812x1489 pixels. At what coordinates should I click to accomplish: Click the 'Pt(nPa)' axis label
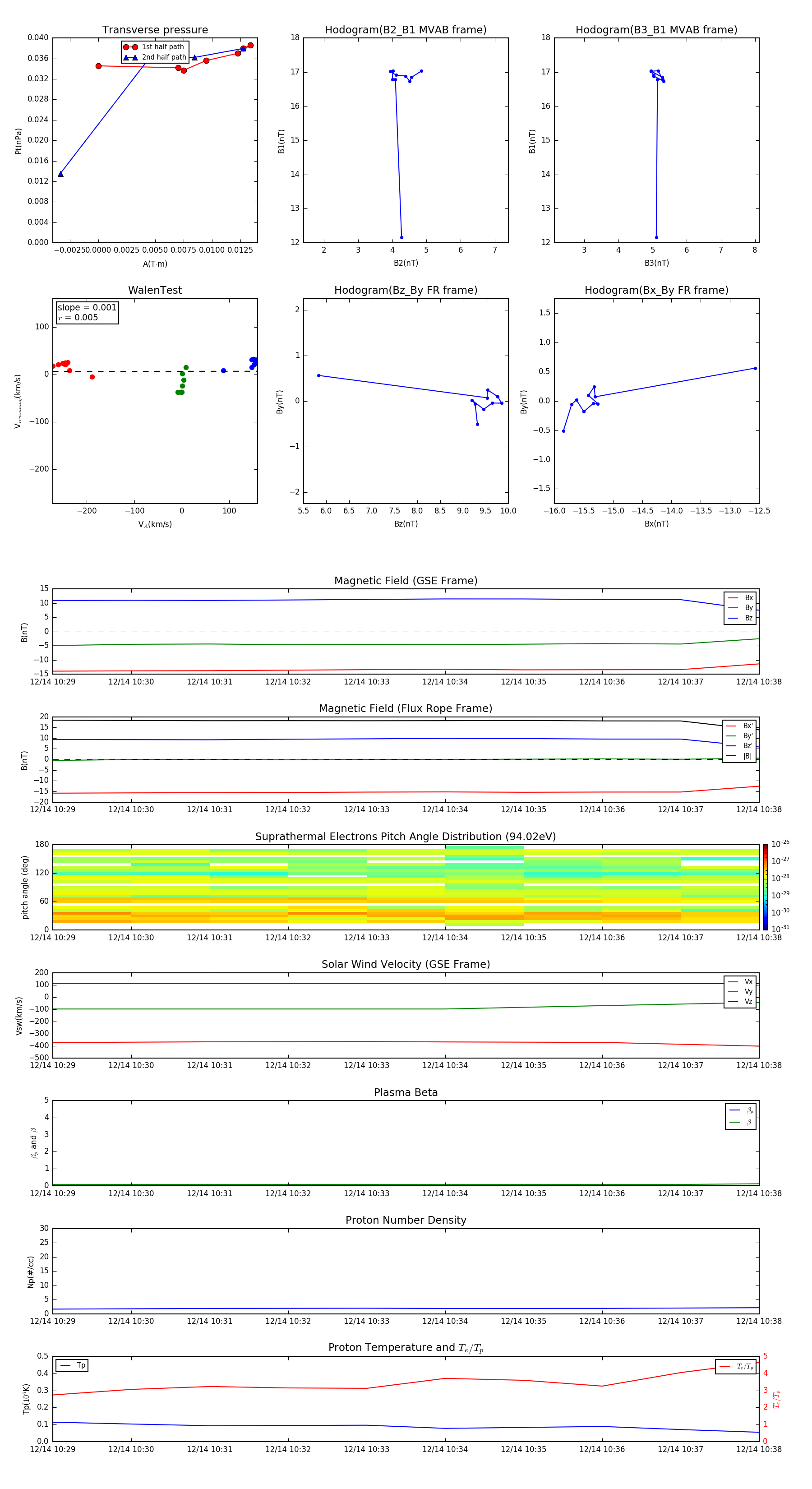click(18, 140)
